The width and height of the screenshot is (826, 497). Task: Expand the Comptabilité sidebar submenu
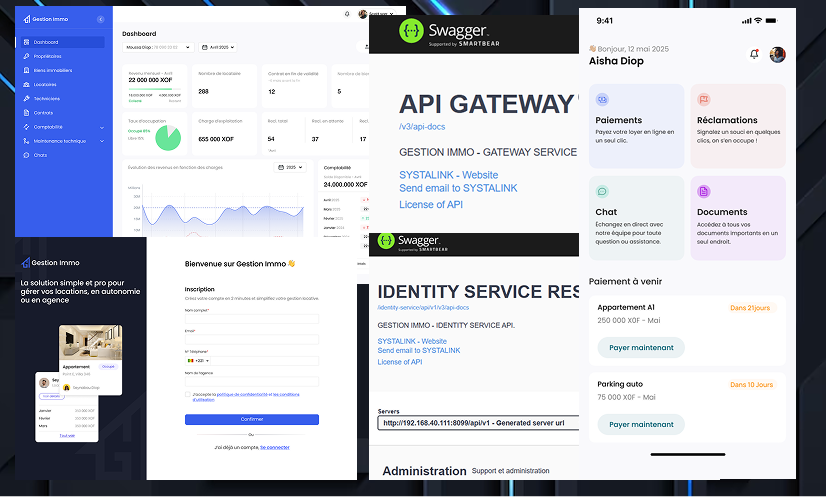click(102, 127)
